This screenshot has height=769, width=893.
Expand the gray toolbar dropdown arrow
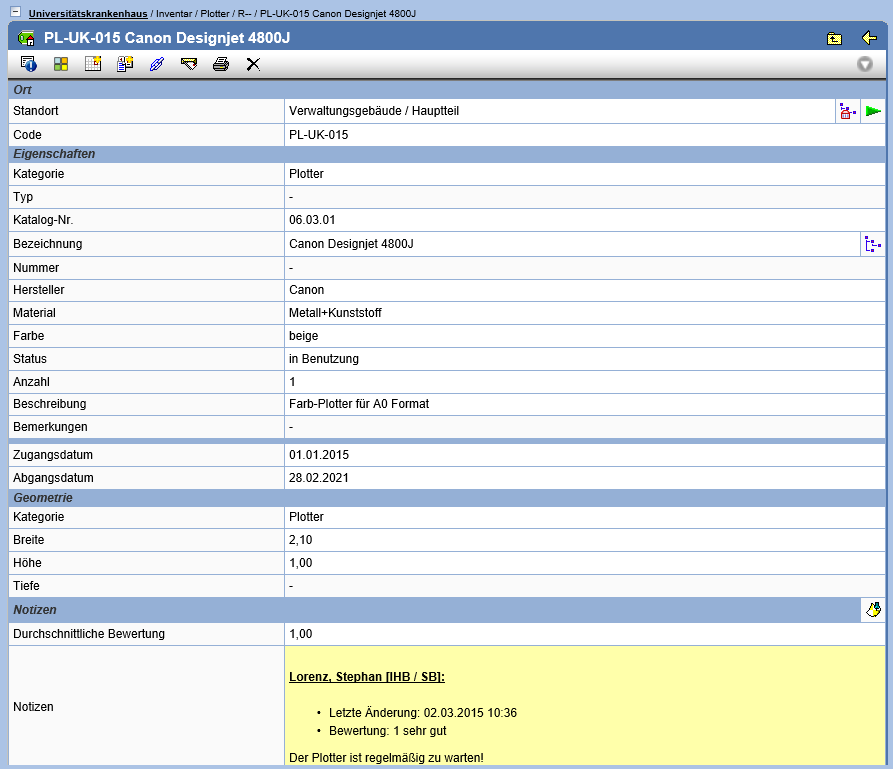click(864, 64)
